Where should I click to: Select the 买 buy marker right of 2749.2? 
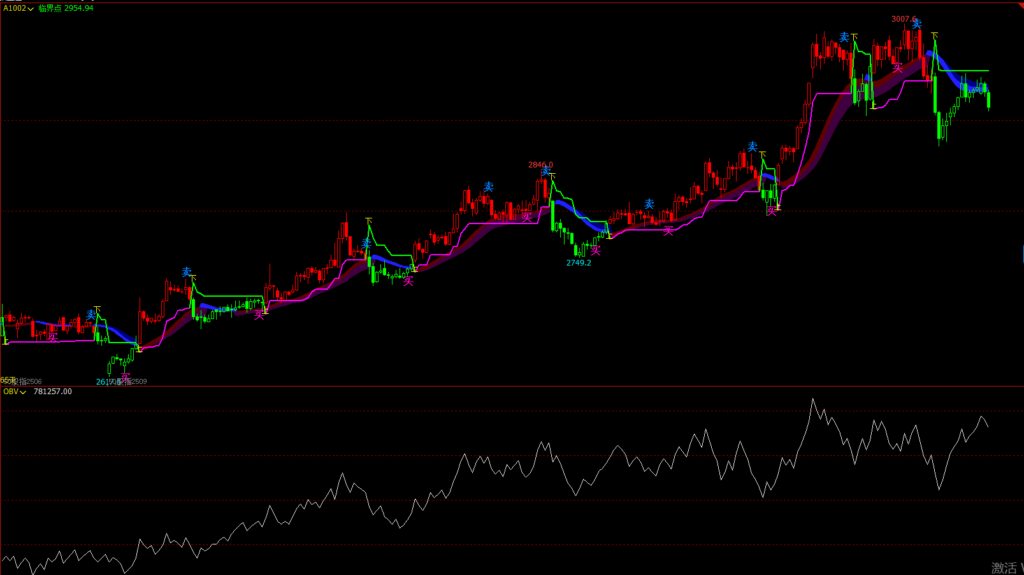click(x=596, y=251)
